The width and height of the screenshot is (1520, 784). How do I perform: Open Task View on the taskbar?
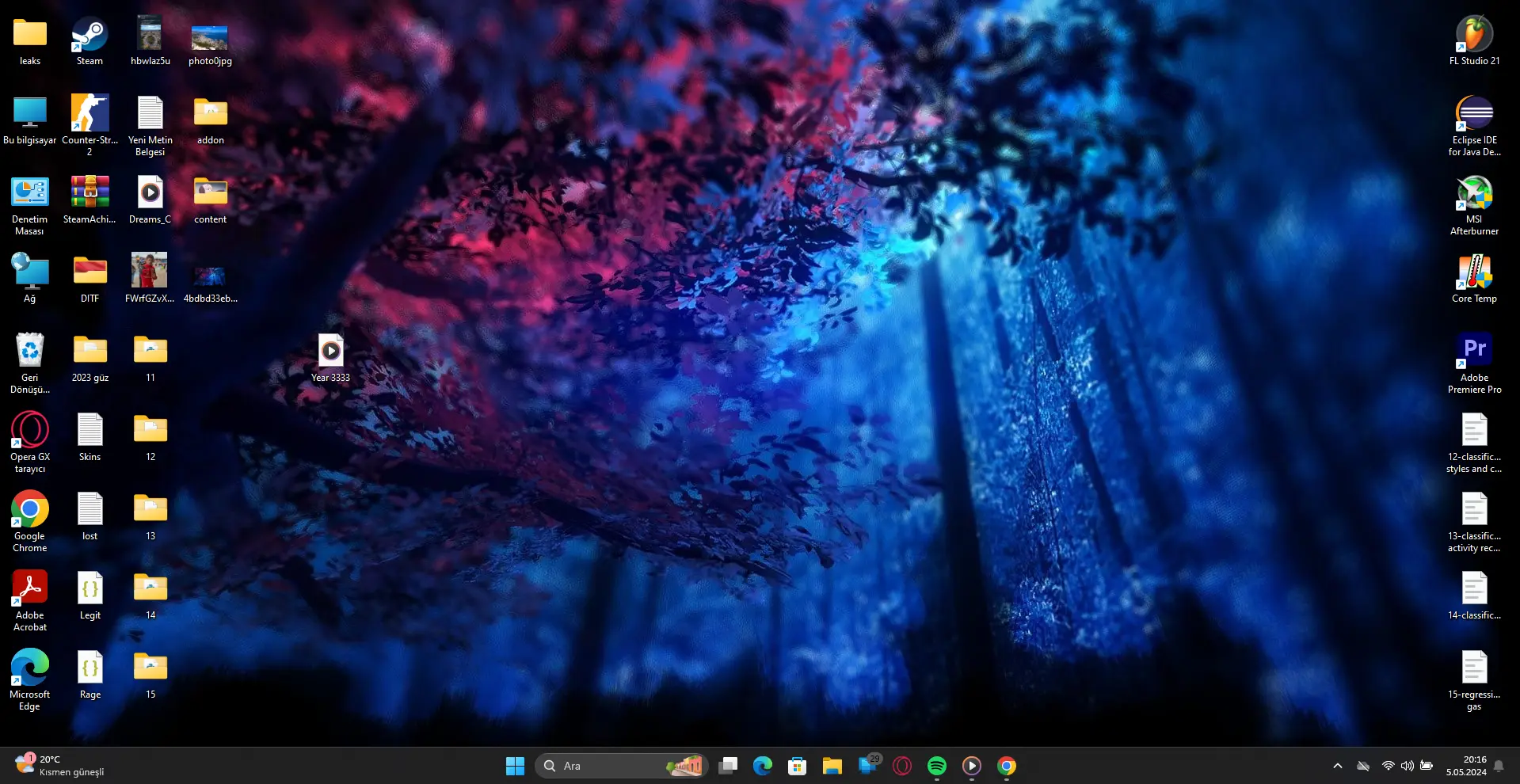[x=728, y=766]
